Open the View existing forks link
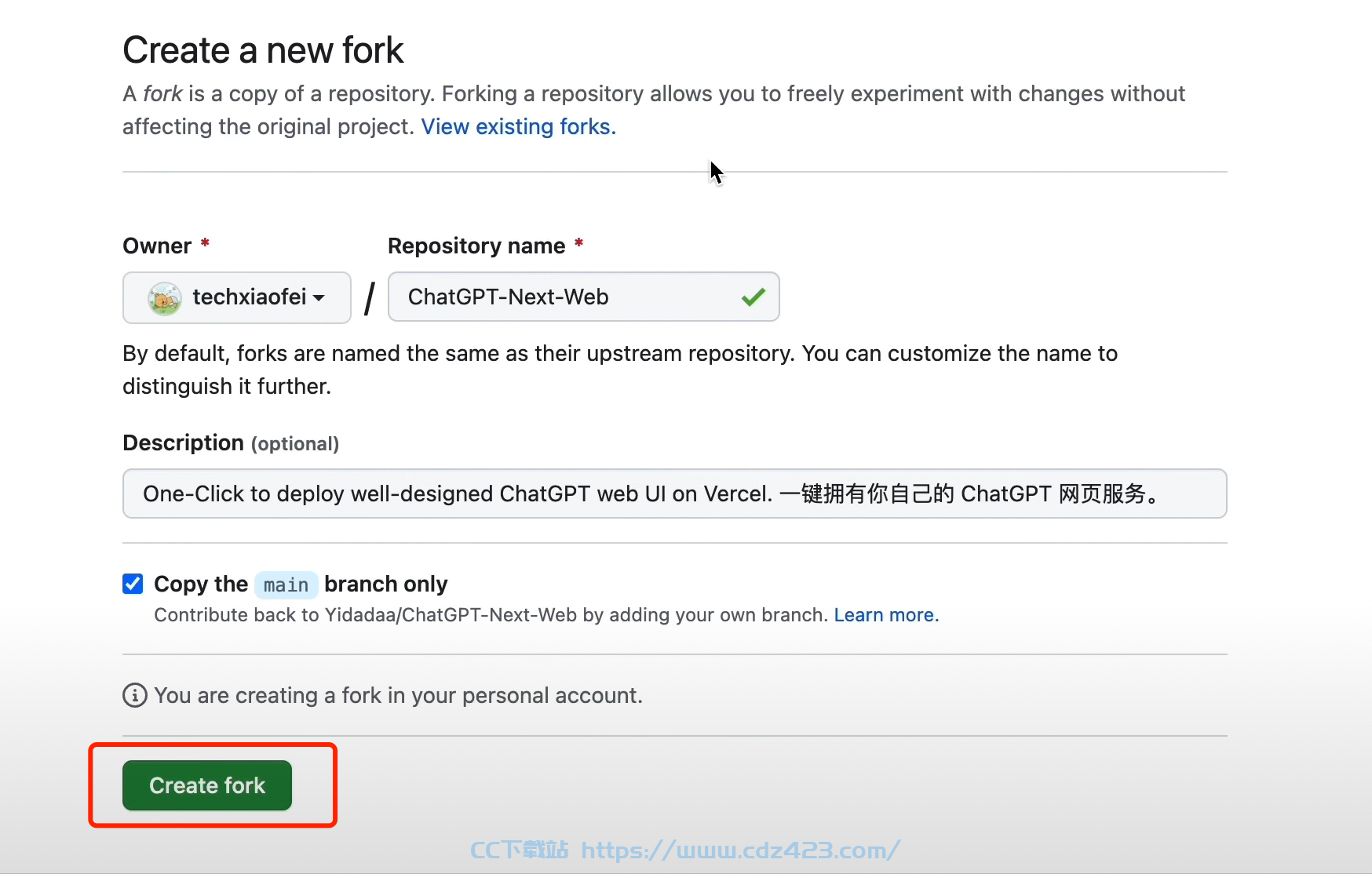This screenshot has height=874, width=1372. coord(519,126)
